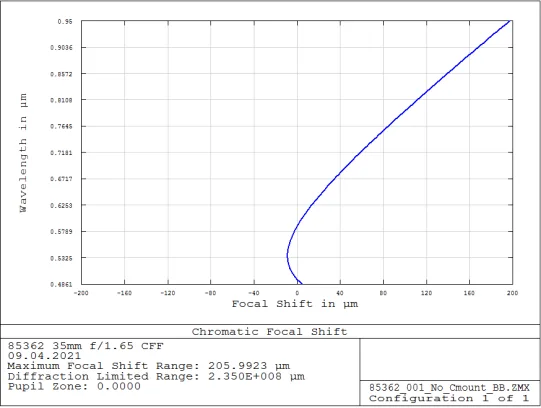Click y-axis tick label '0.9036'
541x408 pixels.
(61, 48)
